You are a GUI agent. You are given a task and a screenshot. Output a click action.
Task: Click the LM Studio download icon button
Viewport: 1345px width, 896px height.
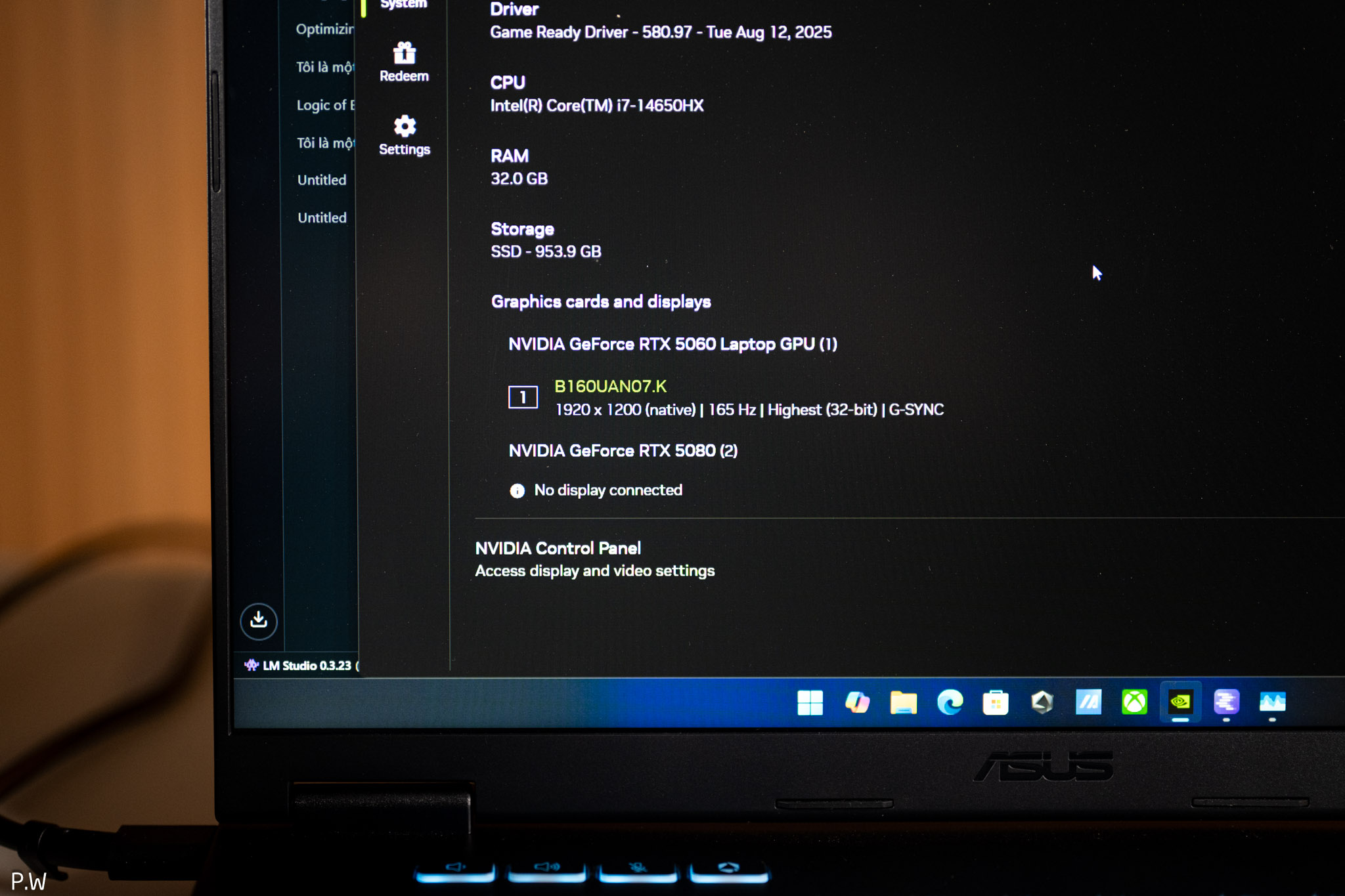259,620
